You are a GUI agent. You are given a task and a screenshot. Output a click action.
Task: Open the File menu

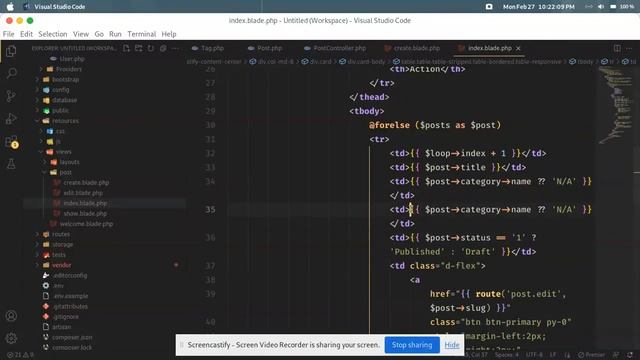(x=9, y=34)
